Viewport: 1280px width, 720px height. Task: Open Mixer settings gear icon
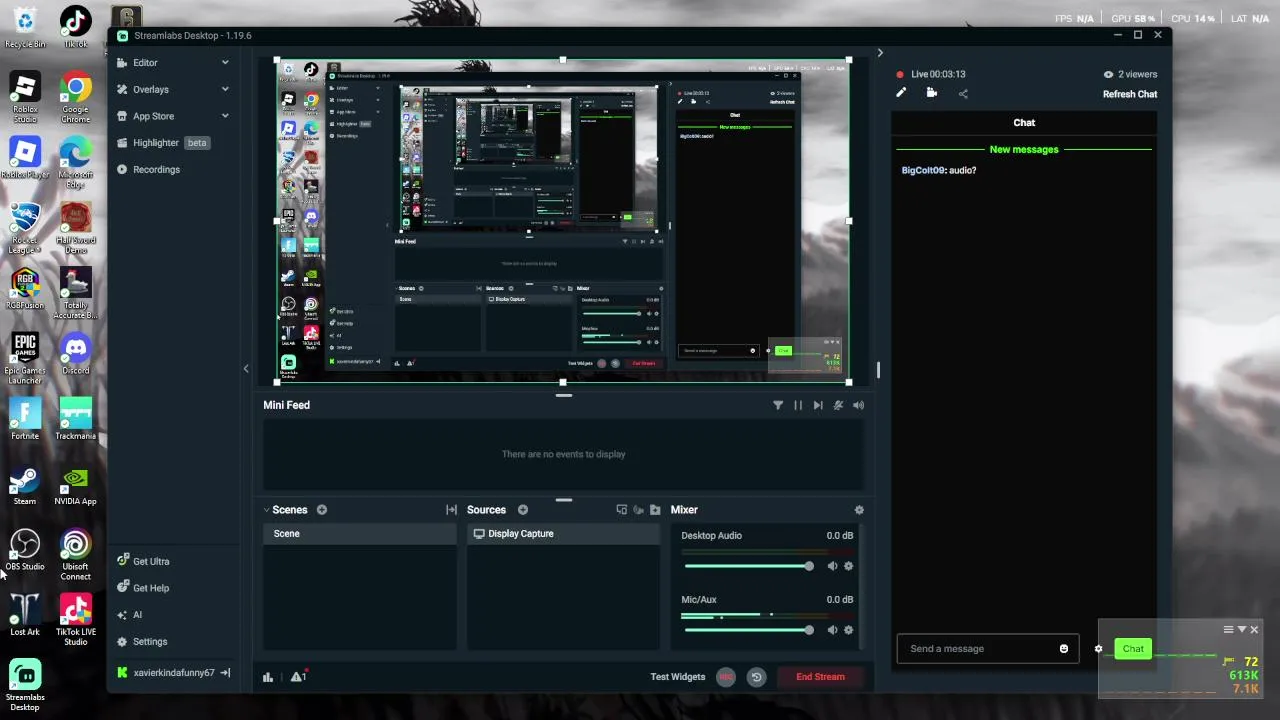point(859,510)
